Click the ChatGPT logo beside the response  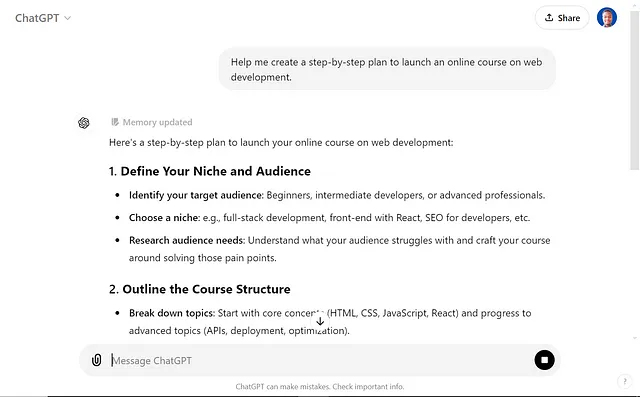pos(84,123)
